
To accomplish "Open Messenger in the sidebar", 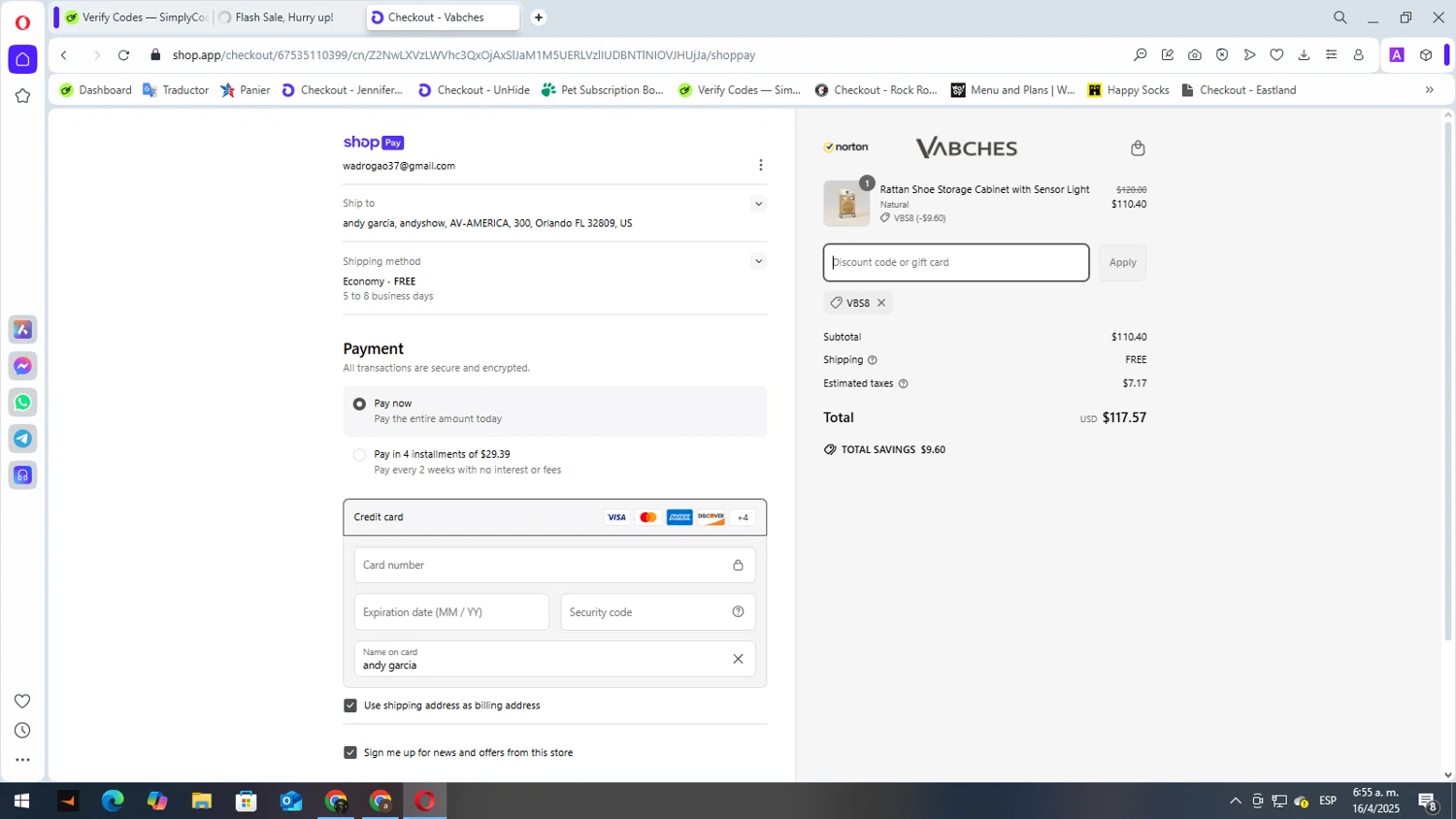I will 23,366.
